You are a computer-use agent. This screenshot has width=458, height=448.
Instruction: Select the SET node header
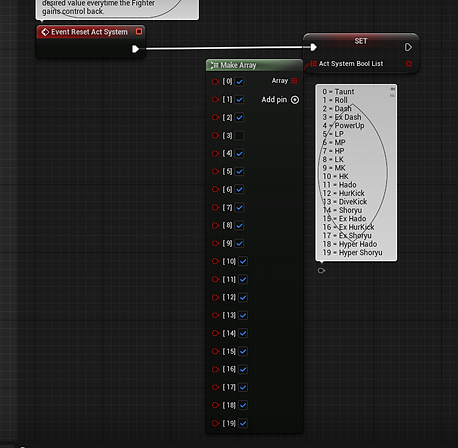361,41
